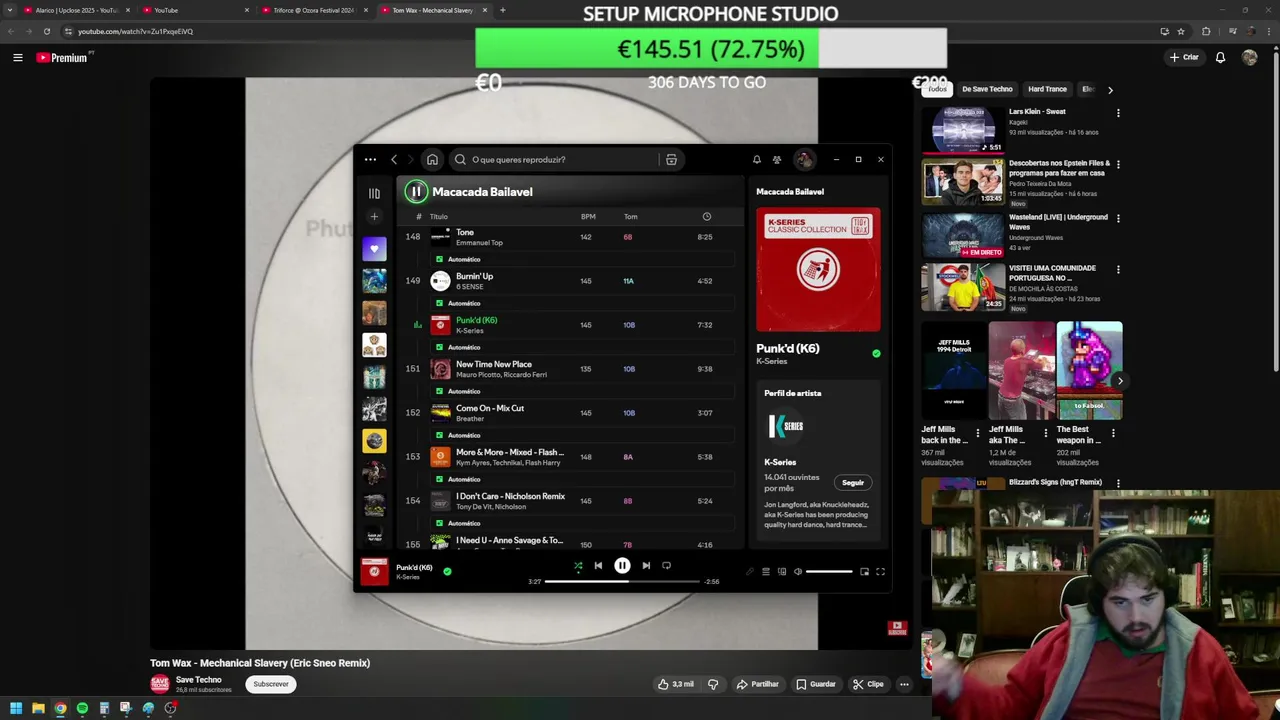Sort playlist by BPM column

point(588,216)
